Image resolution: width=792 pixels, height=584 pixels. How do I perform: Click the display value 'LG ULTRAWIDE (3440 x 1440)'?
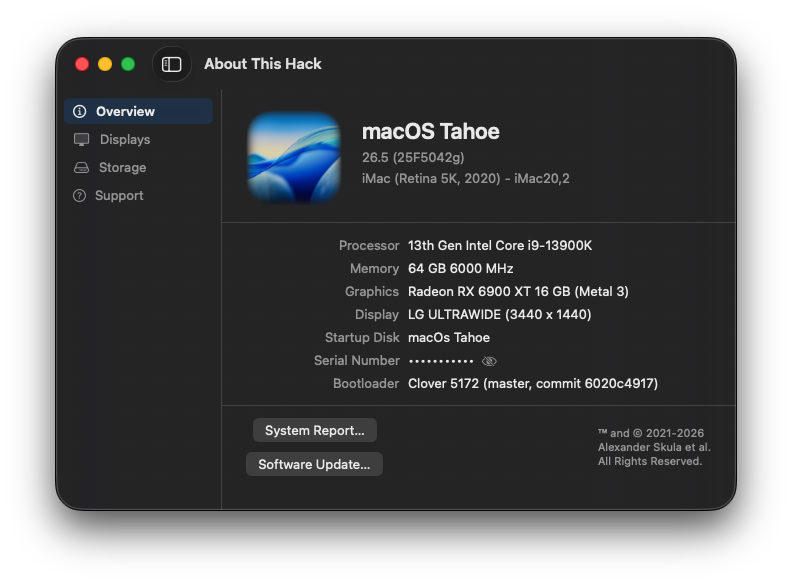[x=500, y=314]
